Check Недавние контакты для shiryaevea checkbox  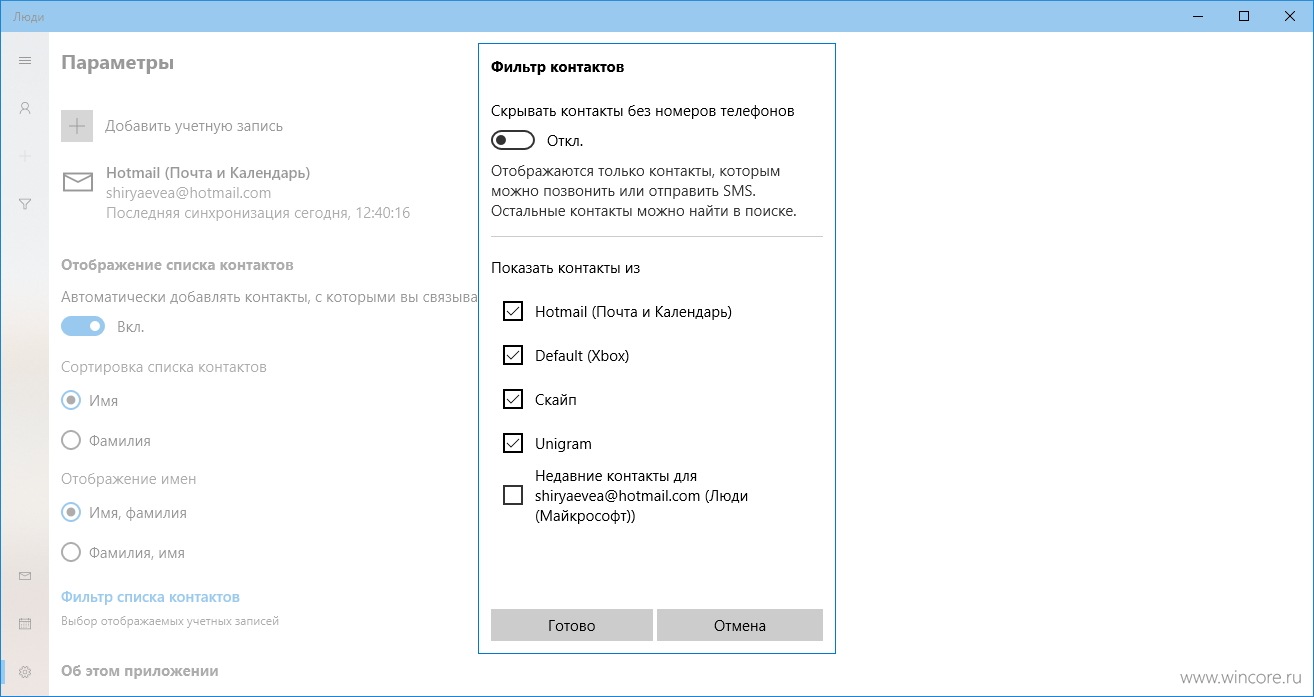point(513,495)
